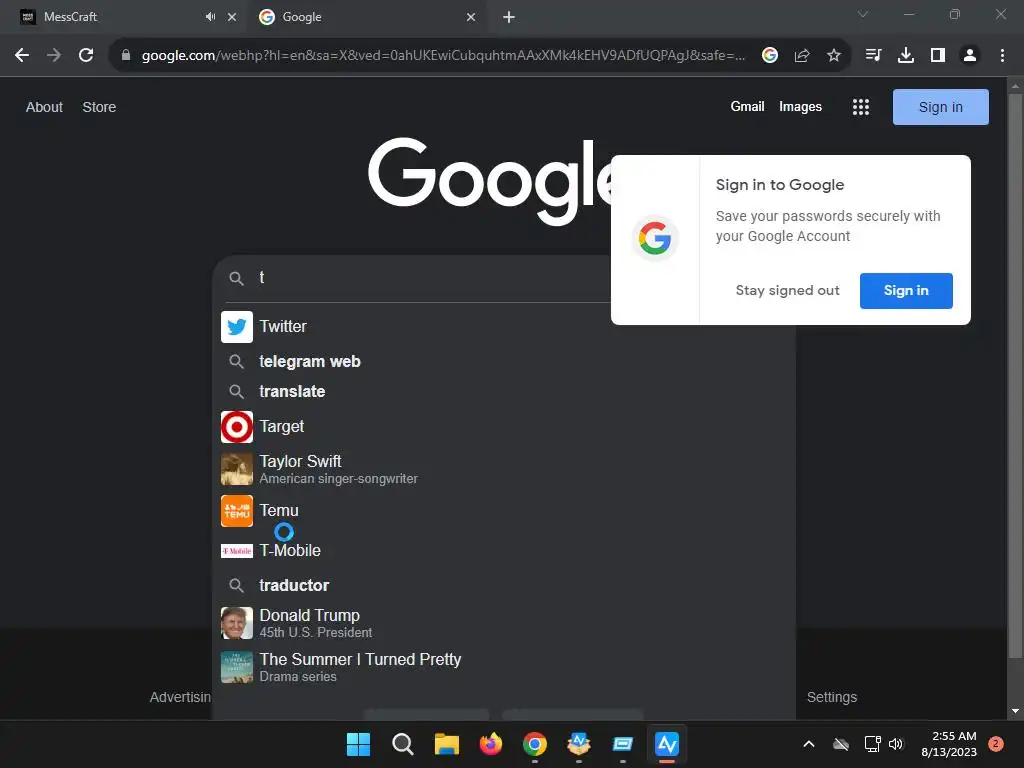Click the forward navigation arrow
Image resolution: width=1024 pixels, height=768 pixels.
pos(54,55)
